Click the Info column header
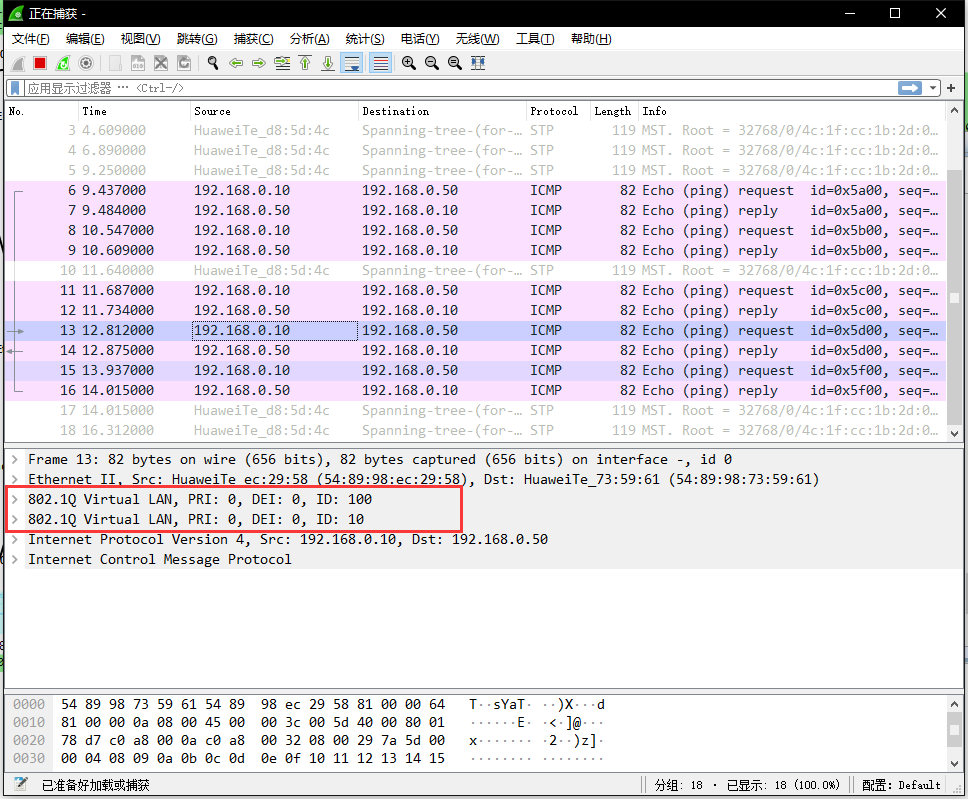The height and width of the screenshot is (799, 968). 791,111
